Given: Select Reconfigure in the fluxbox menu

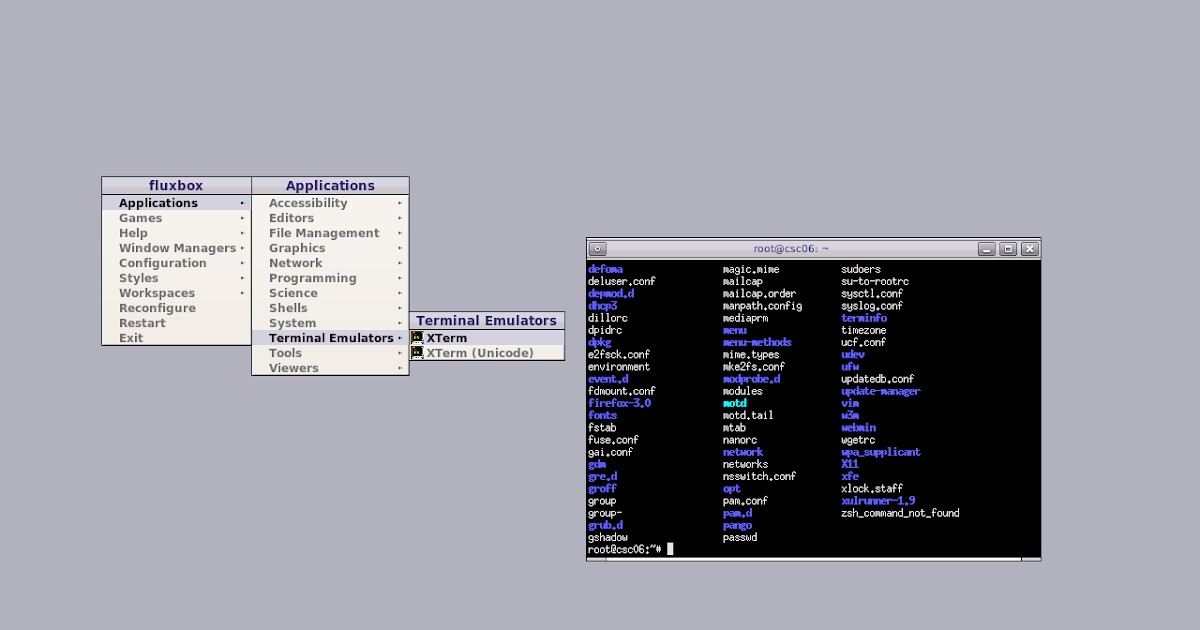Looking at the screenshot, I should (176, 308).
